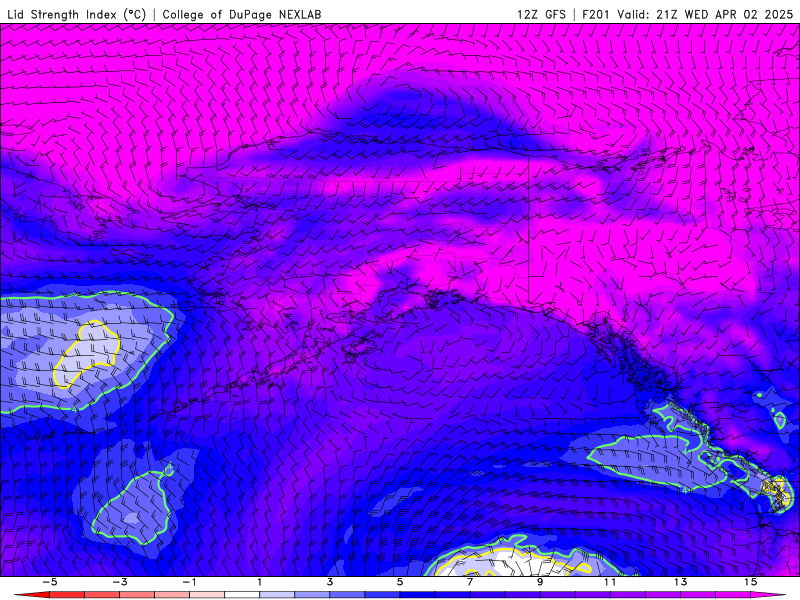This screenshot has width=800, height=600.
Task: Click the "Valid: 21Z WED APR 02 2025" timestamp
Action: point(705,14)
